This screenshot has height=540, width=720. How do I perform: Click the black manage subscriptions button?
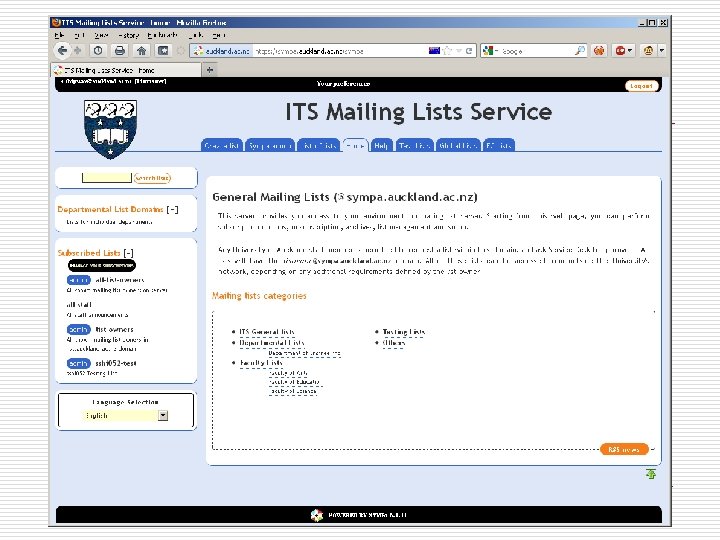(102, 265)
